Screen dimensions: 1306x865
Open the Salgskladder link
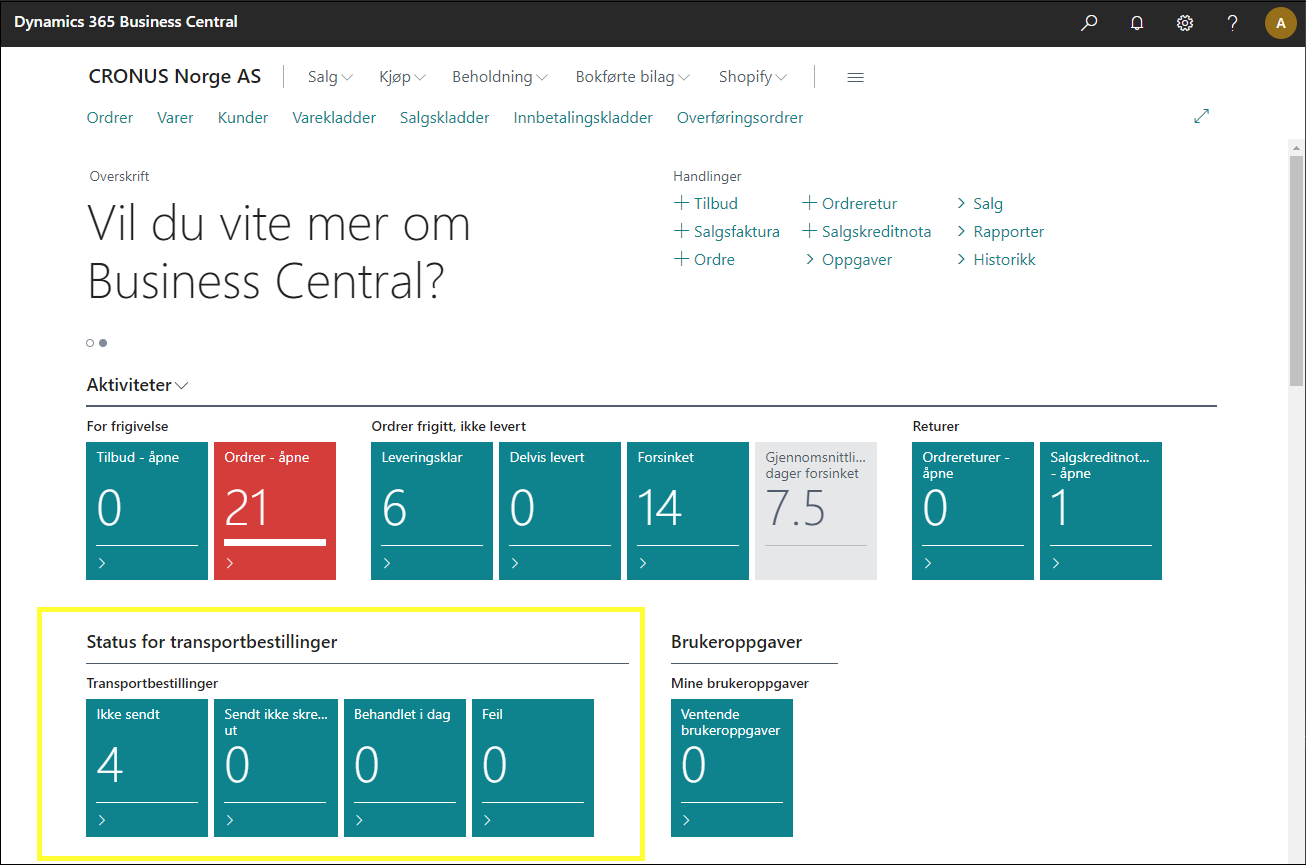[445, 117]
